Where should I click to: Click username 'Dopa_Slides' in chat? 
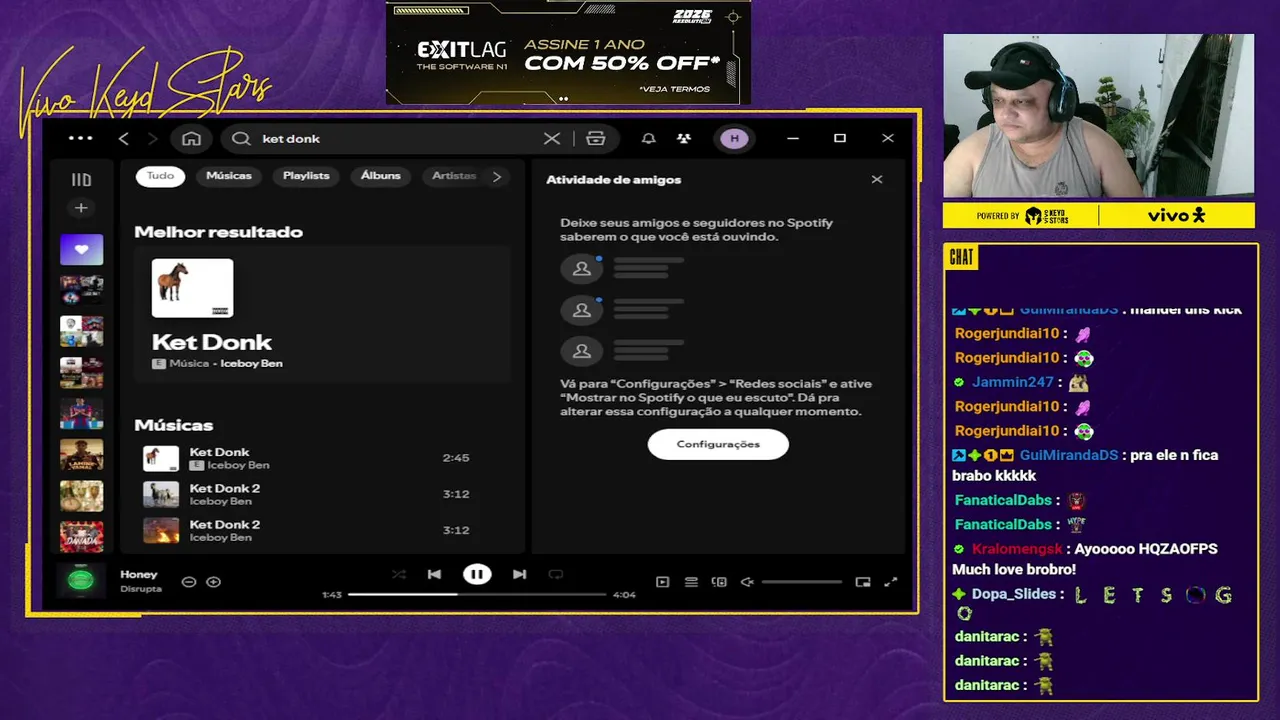(1014, 594)
